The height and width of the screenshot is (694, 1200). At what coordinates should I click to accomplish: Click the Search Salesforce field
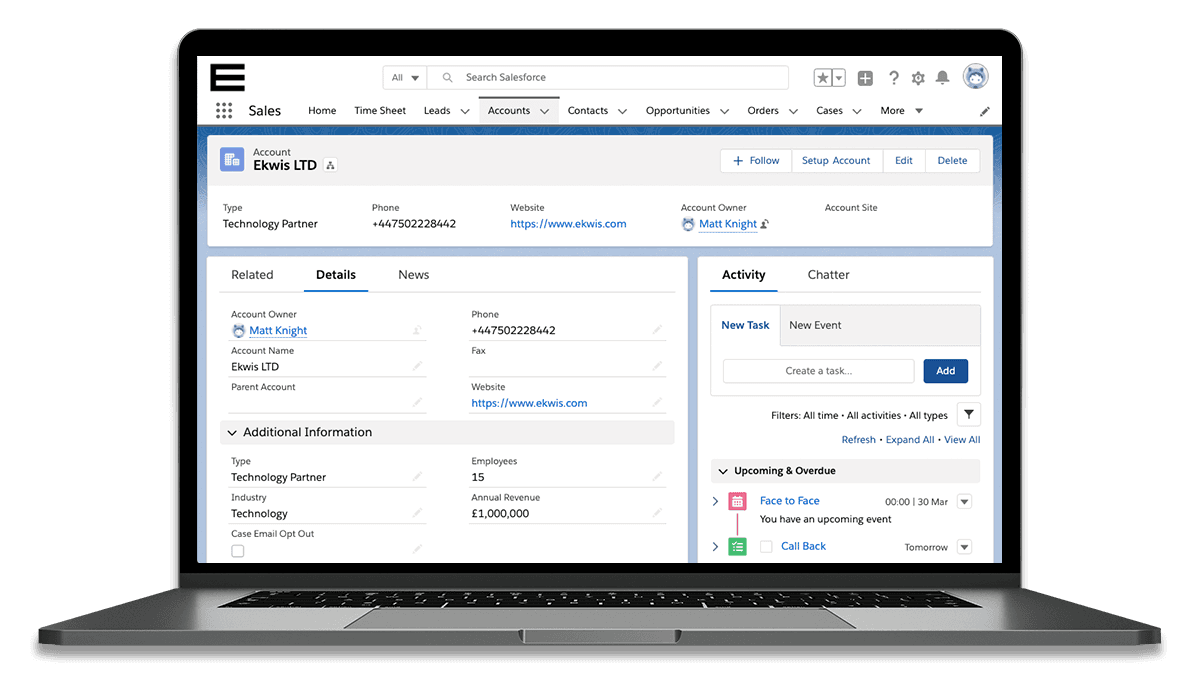pyautogui.click(x=608, y=78)
